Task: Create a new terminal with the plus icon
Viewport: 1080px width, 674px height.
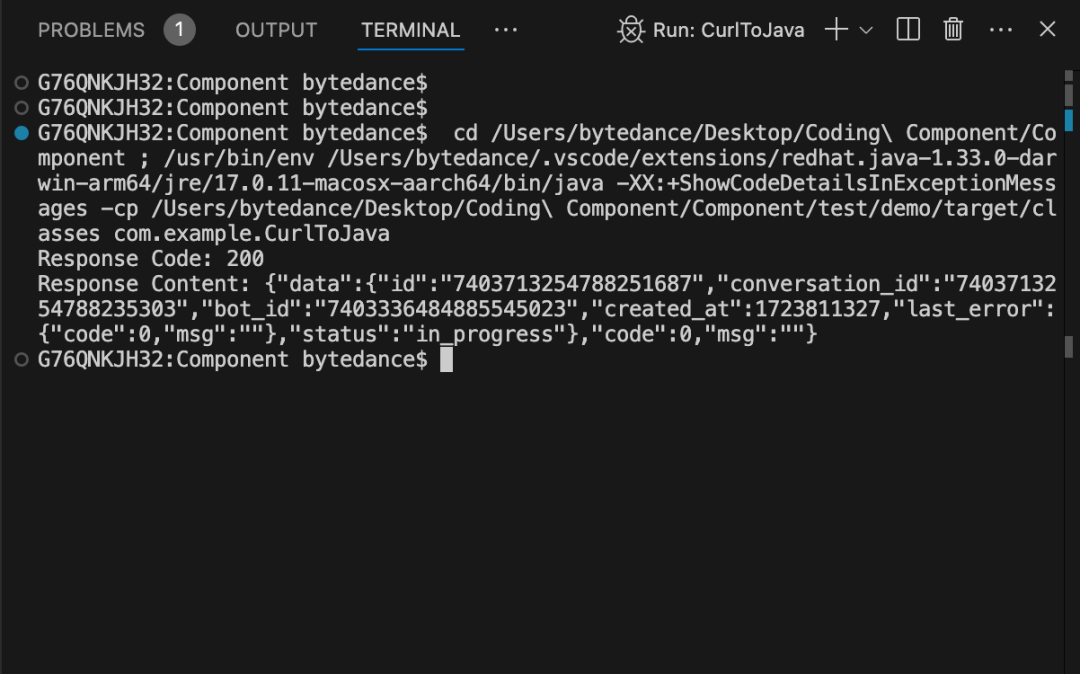Action: click(835, 30)
